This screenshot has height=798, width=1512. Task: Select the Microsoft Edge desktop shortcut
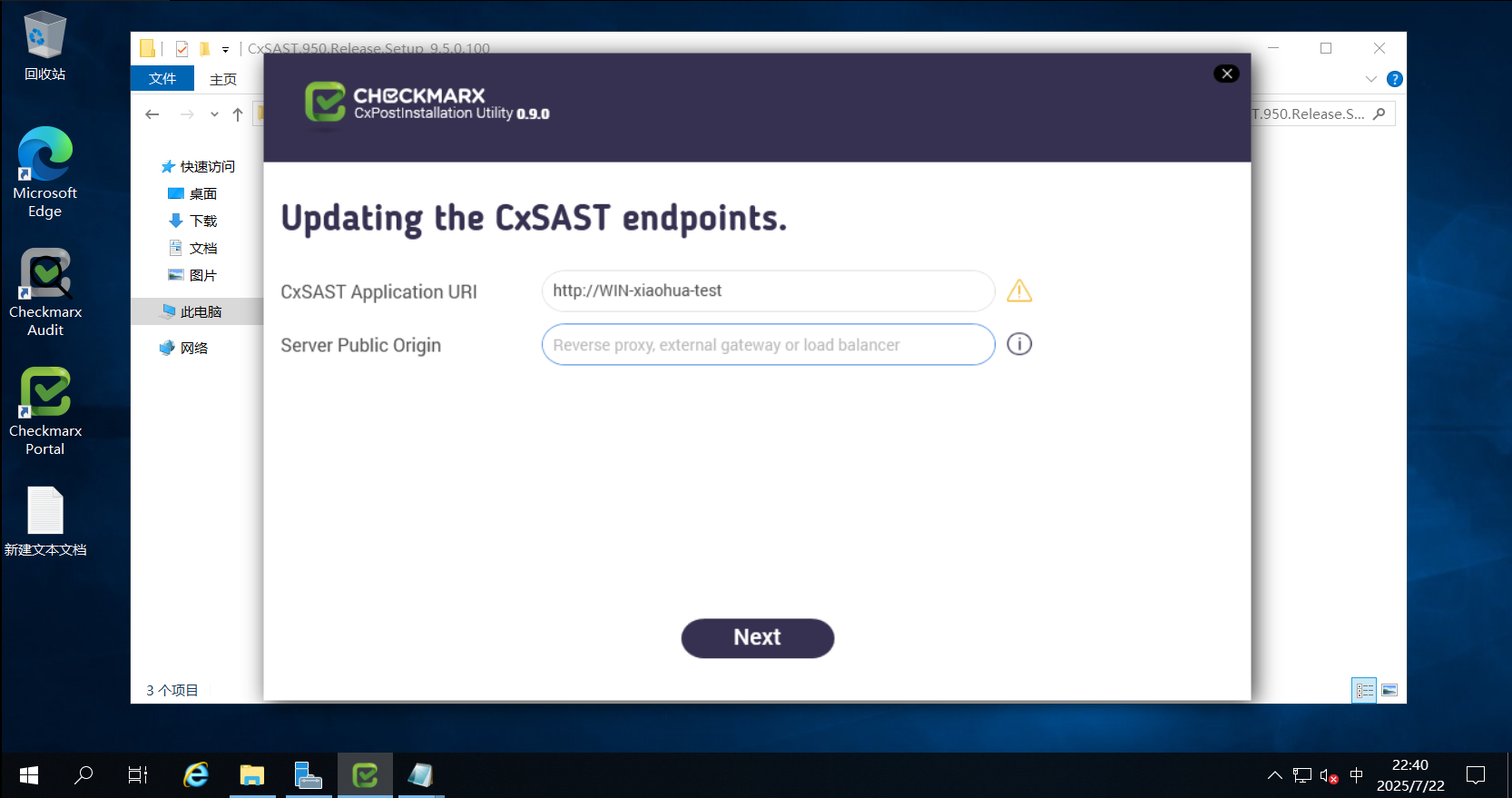coord(44,172)
